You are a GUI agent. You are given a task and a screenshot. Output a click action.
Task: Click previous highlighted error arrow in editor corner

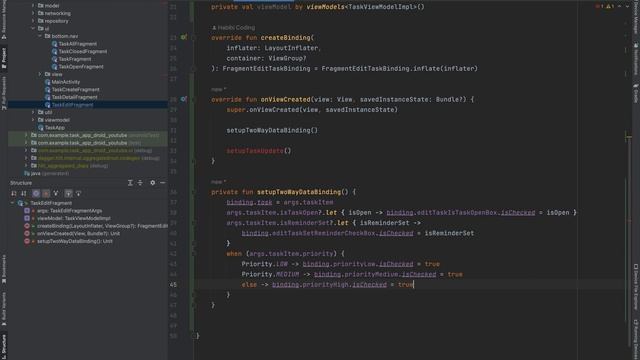coord(620,7)
